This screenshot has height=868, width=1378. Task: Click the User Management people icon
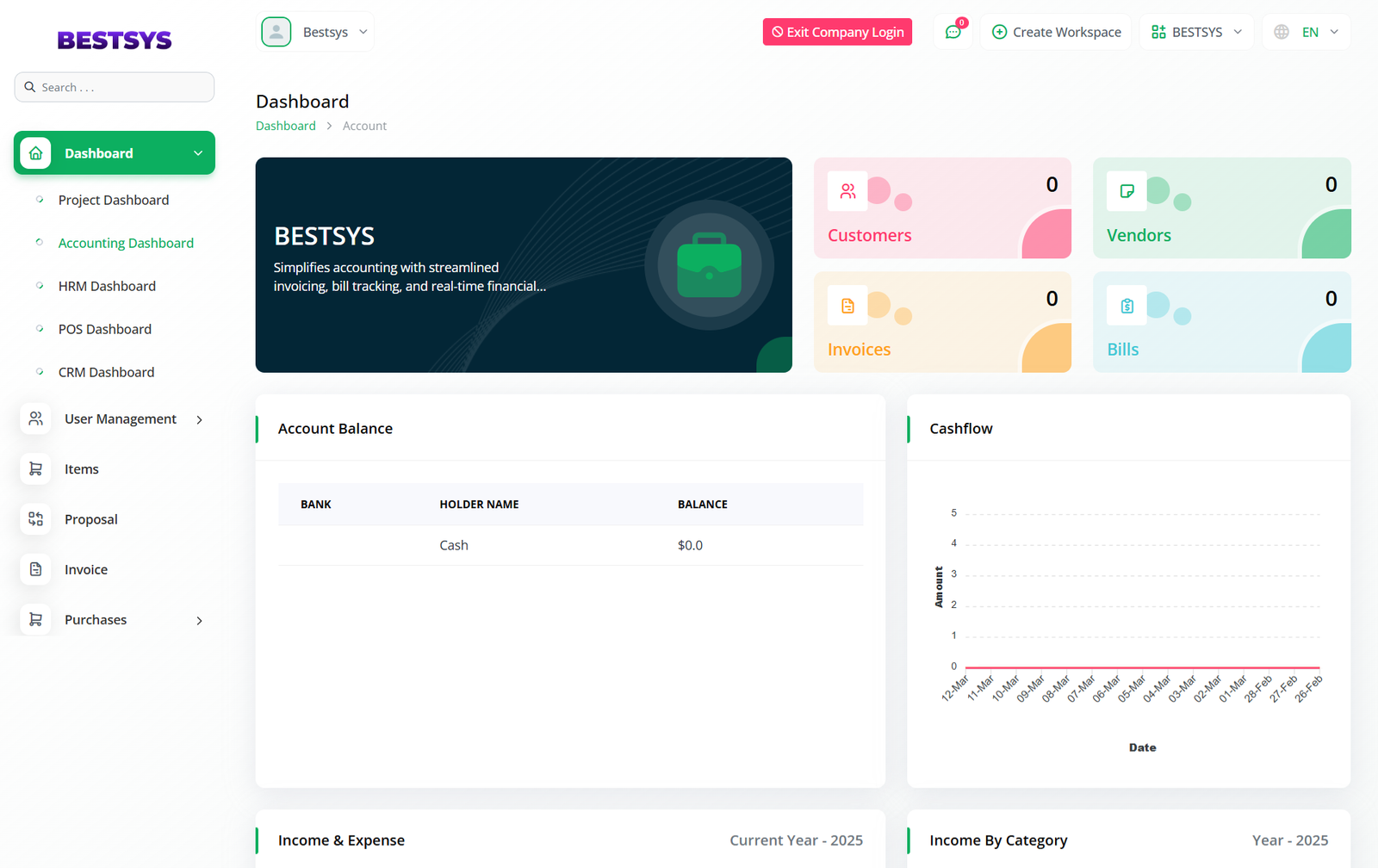(x=35, y=418)
